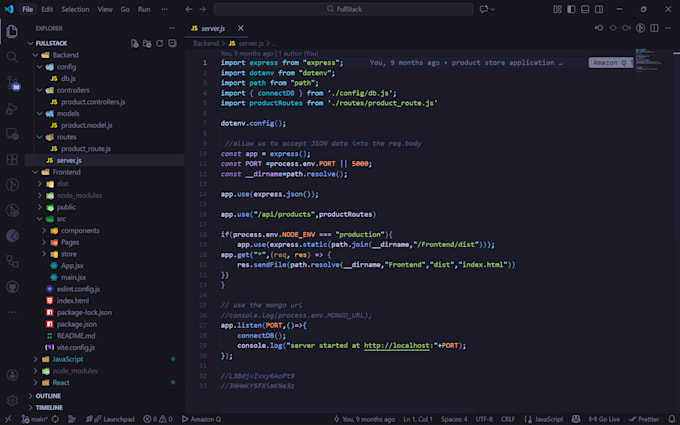Click Launchpad in the status bar
The image size is (680, 425).
(110, 419)
